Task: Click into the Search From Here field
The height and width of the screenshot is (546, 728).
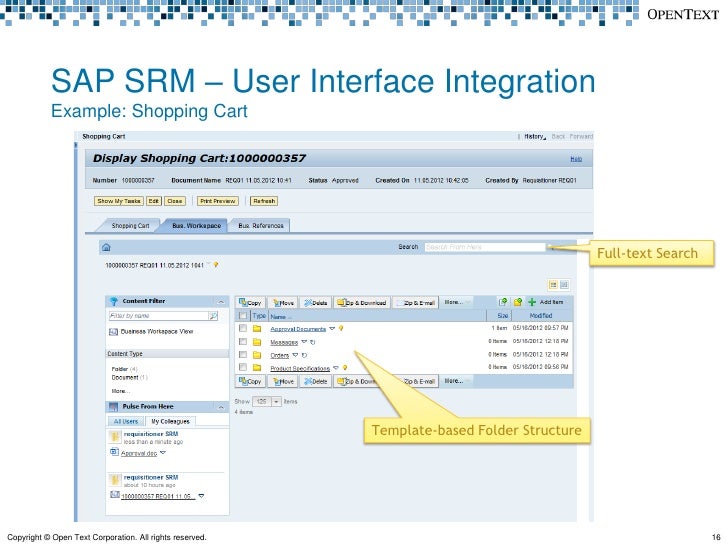Action: [485, 247]
